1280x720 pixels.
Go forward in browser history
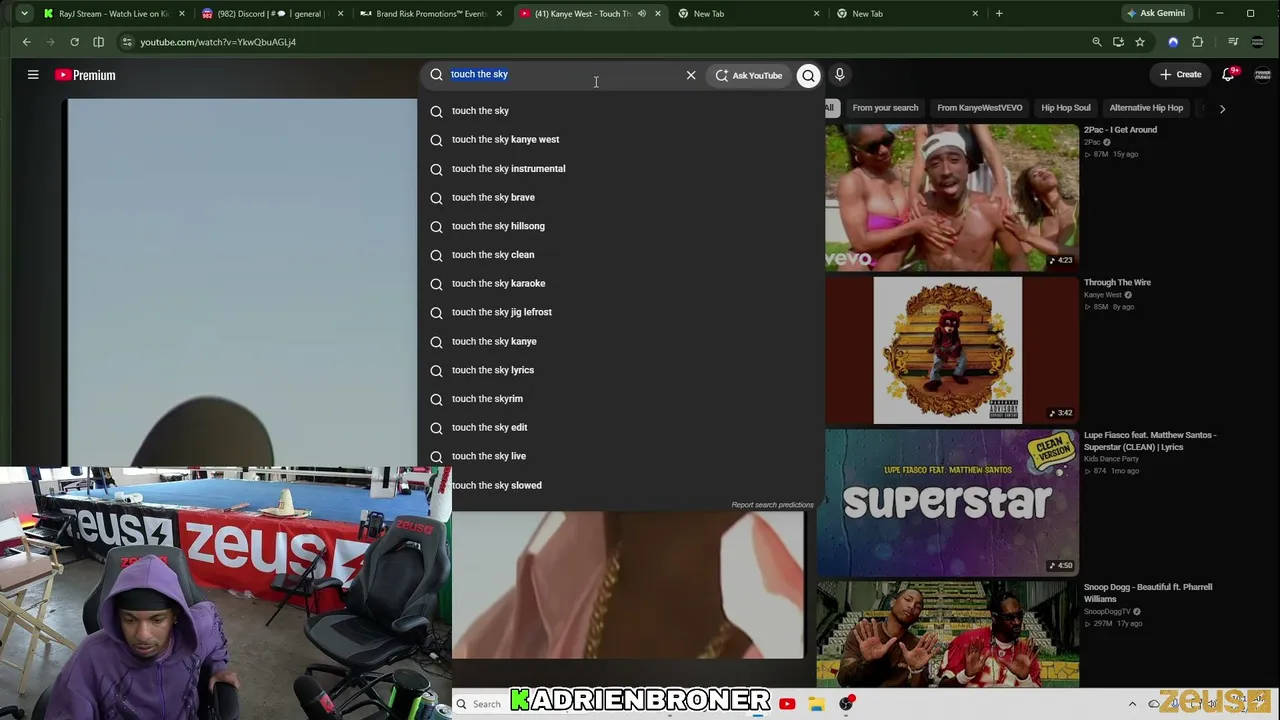[51, 42]
